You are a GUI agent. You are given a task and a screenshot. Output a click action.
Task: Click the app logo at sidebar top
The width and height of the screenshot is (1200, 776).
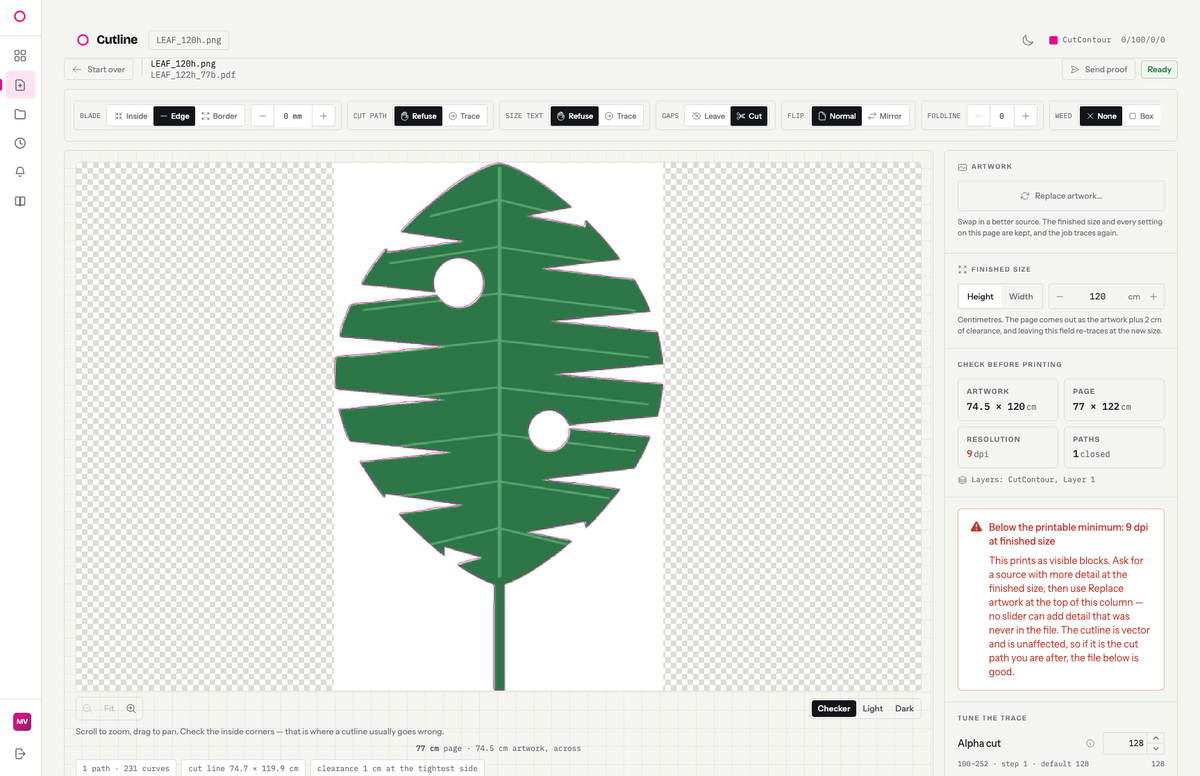click(x=20, y=16)
